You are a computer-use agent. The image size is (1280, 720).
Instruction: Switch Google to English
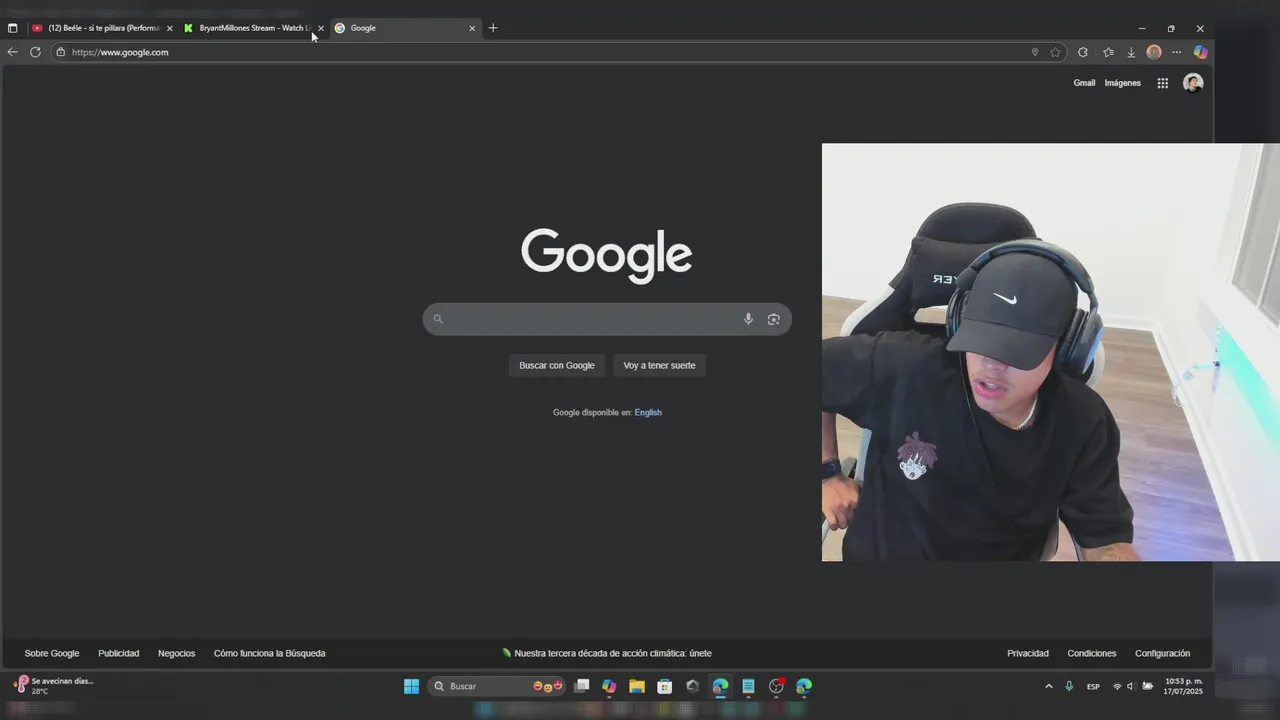[648, 412]
